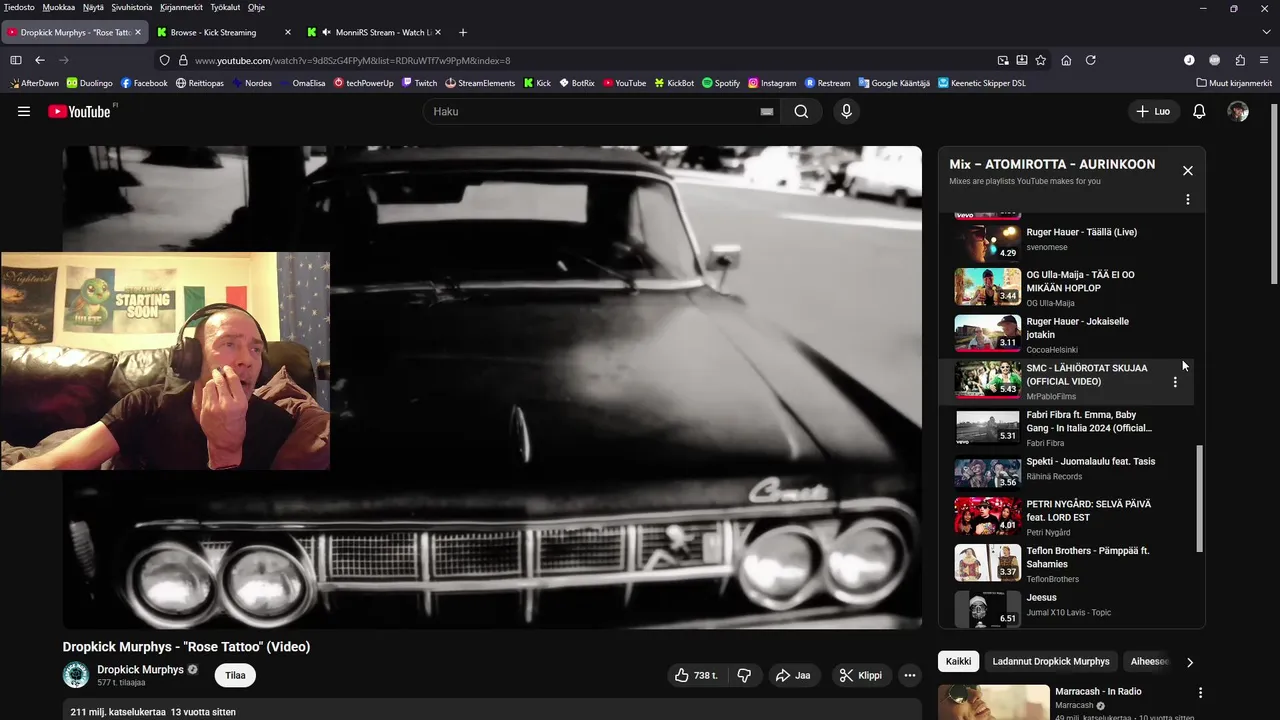Open a new browser tab
Screen dimensions: 1280x720
tap(462, 32)
